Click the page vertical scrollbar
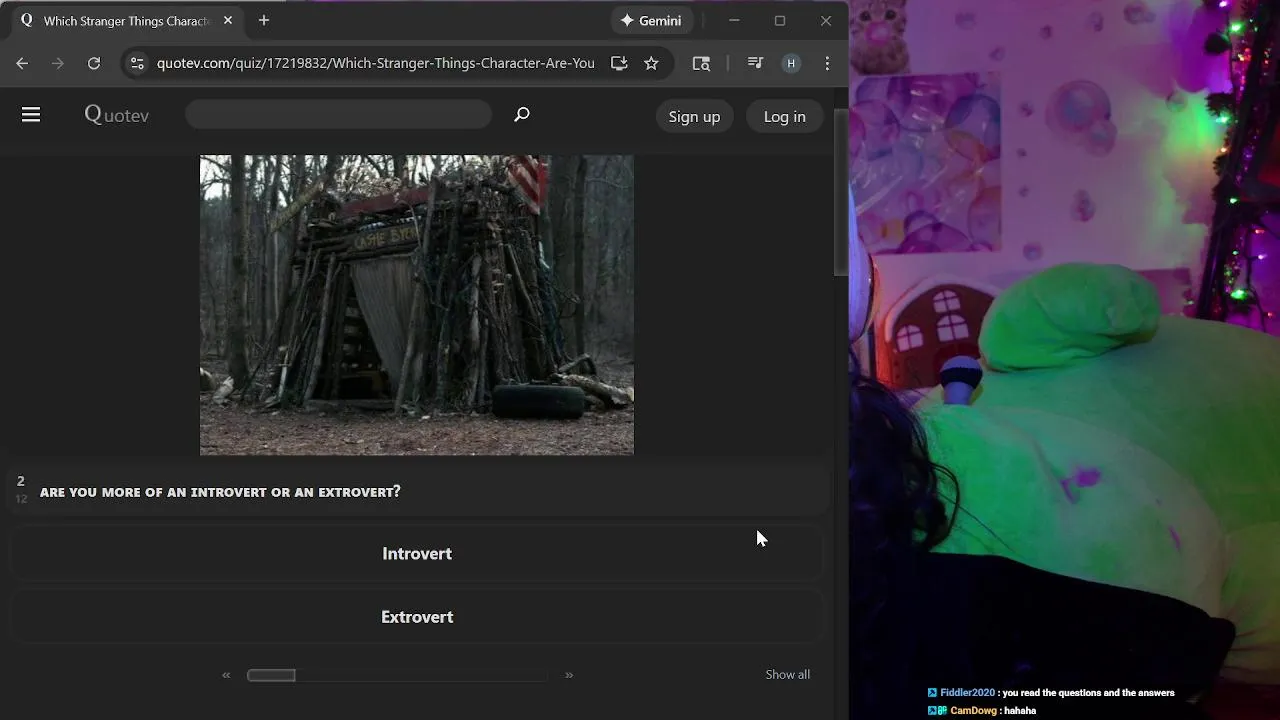This screenshot has width=1280, height=720. (841, 190)
